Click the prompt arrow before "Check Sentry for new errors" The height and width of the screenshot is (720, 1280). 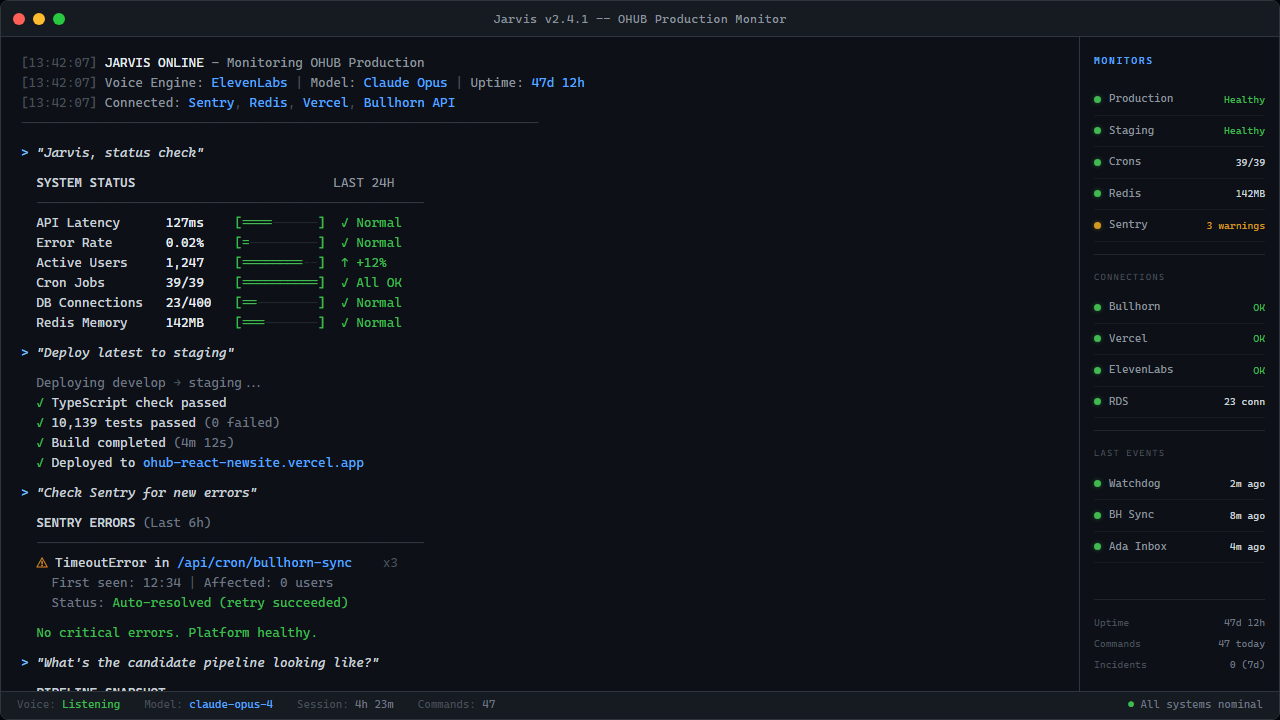[x=24, y=493]
